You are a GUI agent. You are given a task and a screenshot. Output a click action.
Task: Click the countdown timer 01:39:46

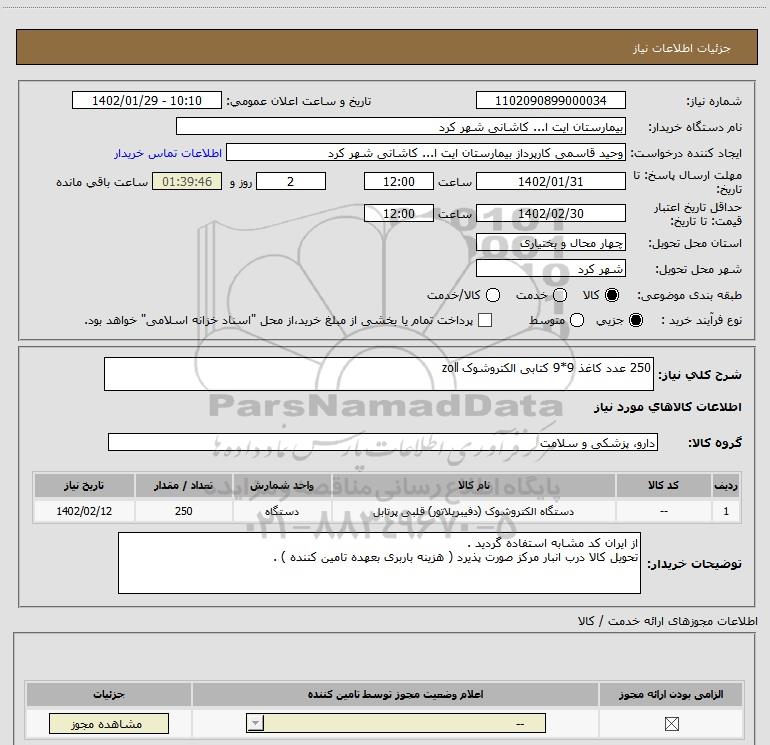187,181
